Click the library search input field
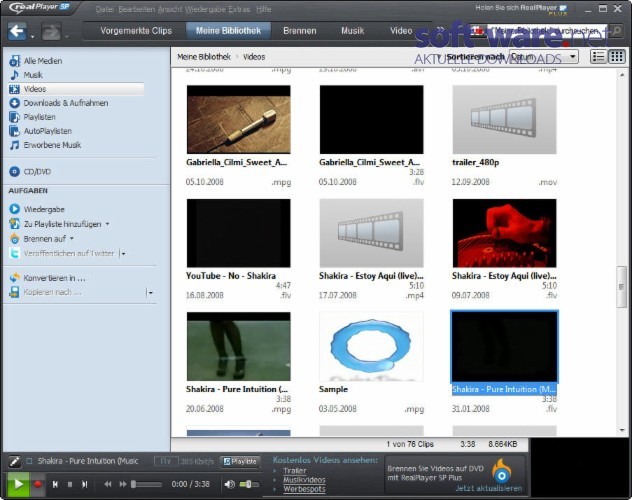 pos(547,31)
